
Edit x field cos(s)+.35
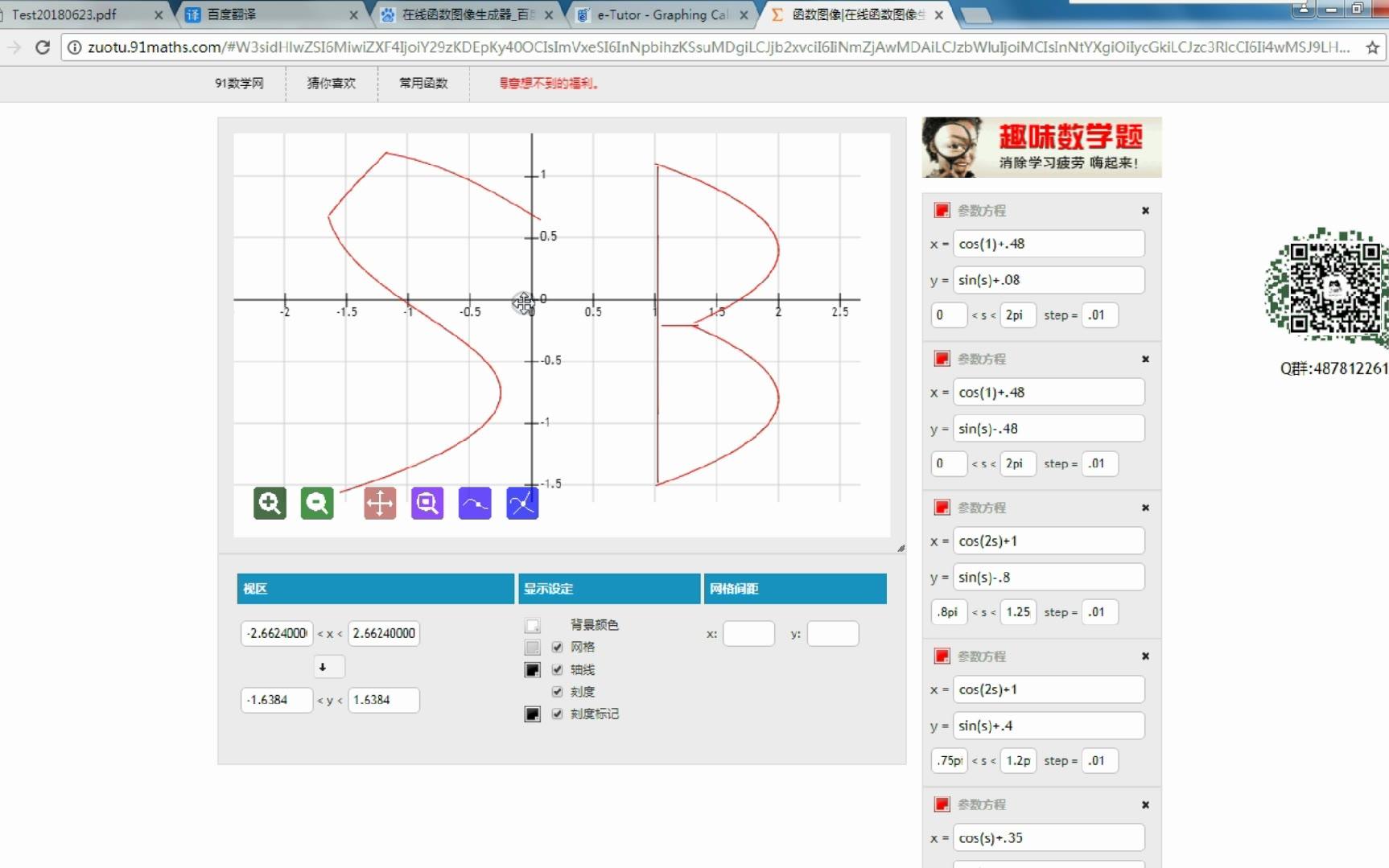click(1049, 837)
